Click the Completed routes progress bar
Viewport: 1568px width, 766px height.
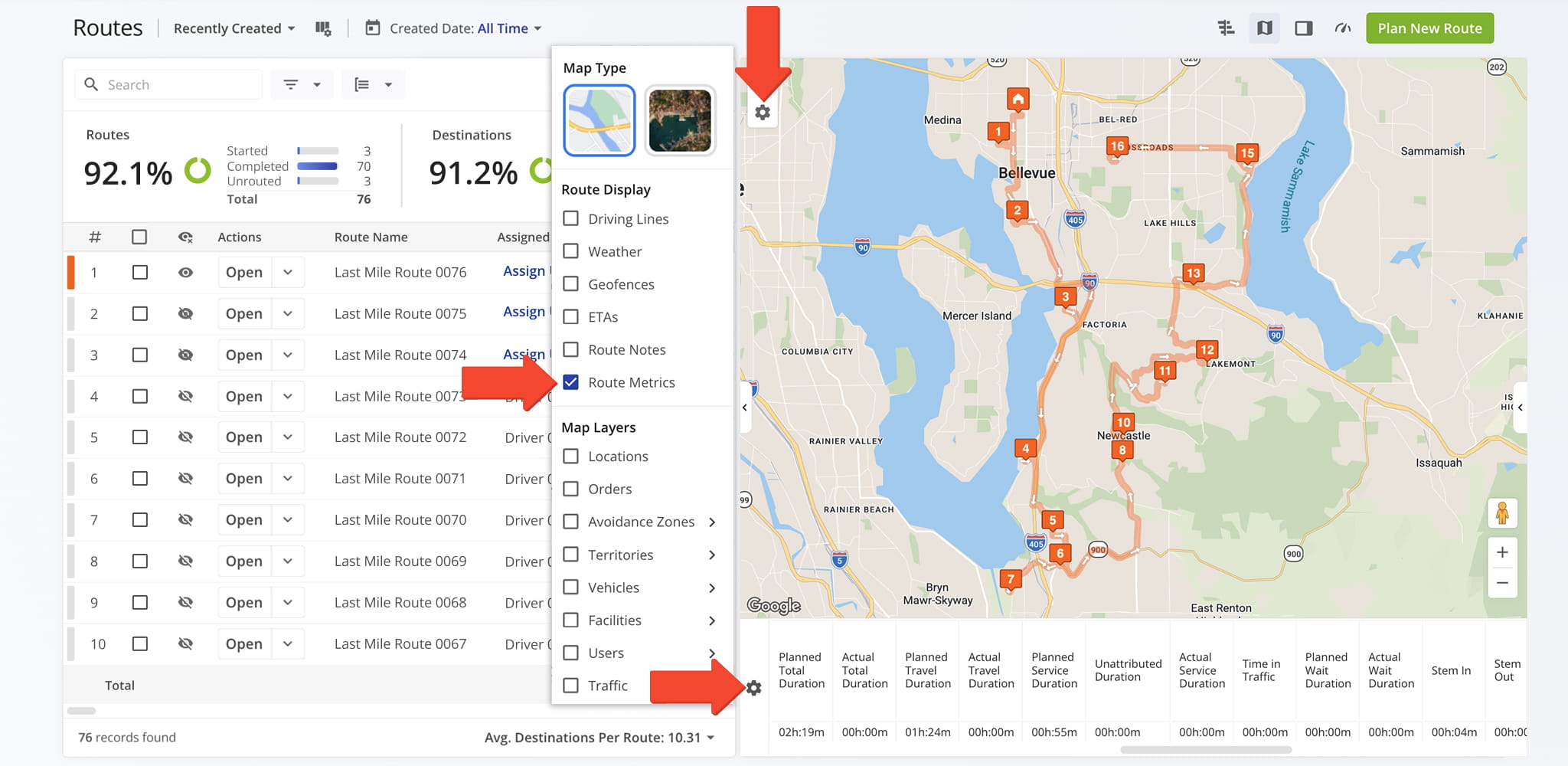coord(318,166)
